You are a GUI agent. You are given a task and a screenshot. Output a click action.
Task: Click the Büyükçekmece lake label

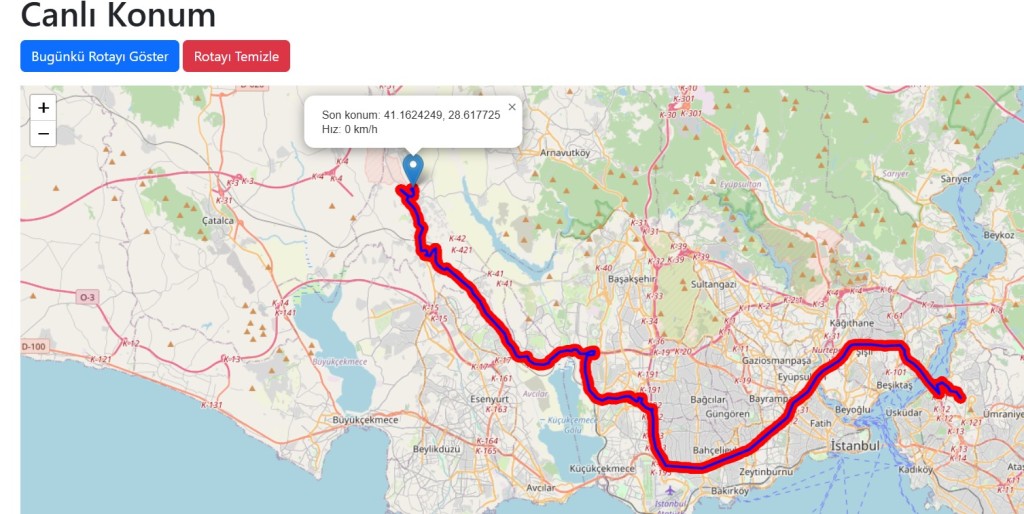click(340, 361)
